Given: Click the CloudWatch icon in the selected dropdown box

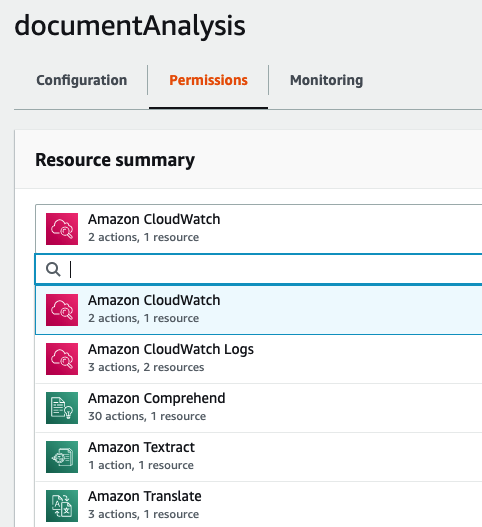Looking at the screenshot, I should pyautogui.click(x=62, y=229).
